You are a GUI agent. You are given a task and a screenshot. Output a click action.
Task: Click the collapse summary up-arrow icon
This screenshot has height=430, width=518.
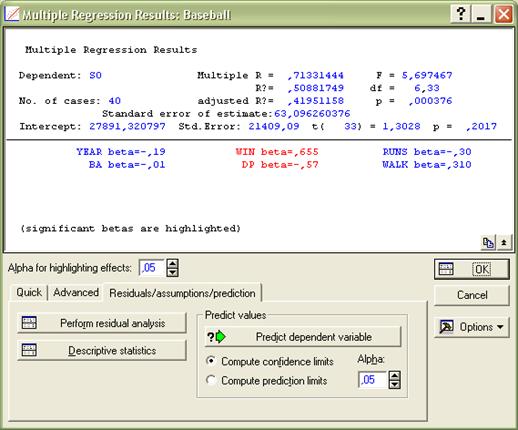[x=504, y=243]
